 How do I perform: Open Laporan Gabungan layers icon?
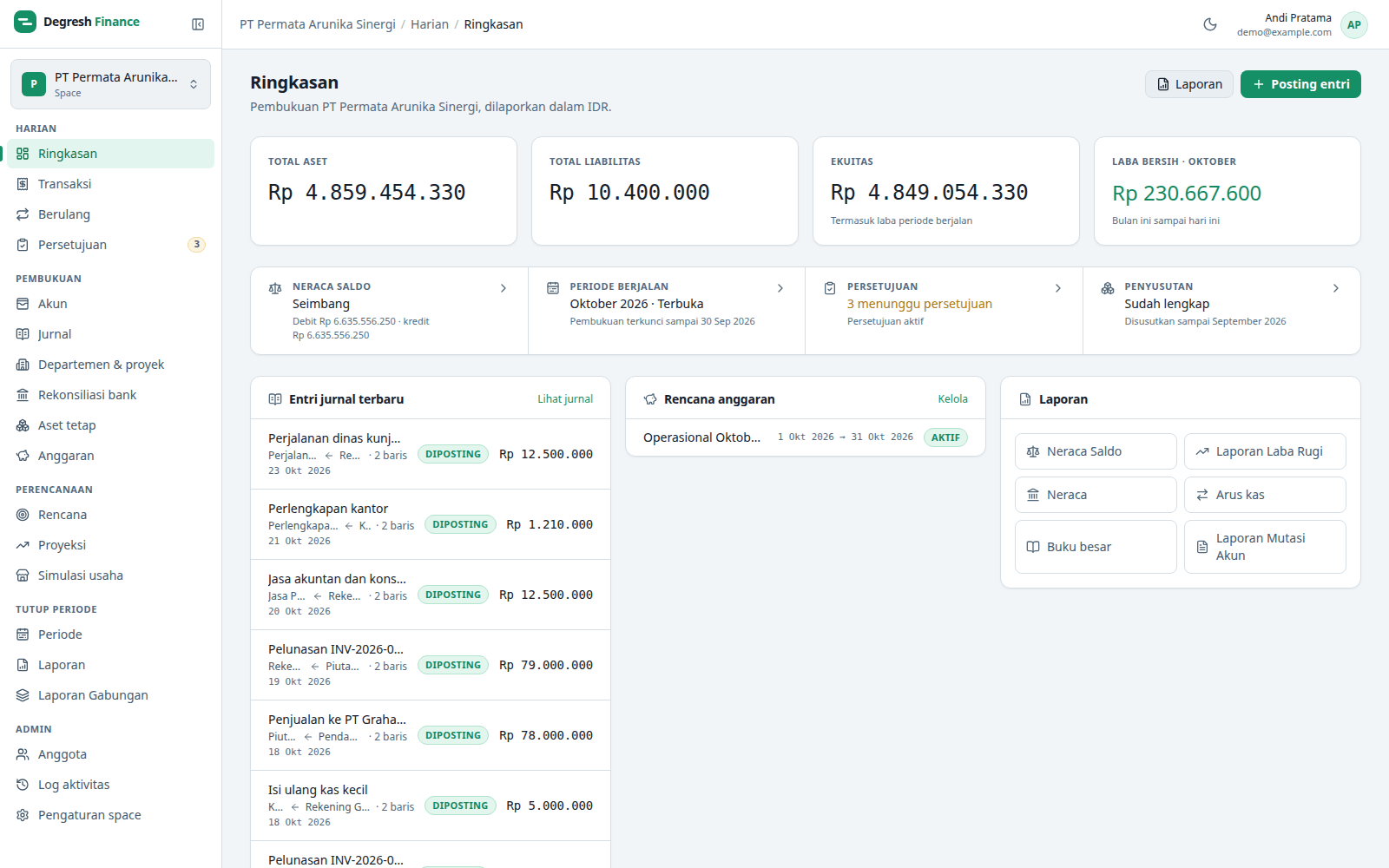pos(23,695)
